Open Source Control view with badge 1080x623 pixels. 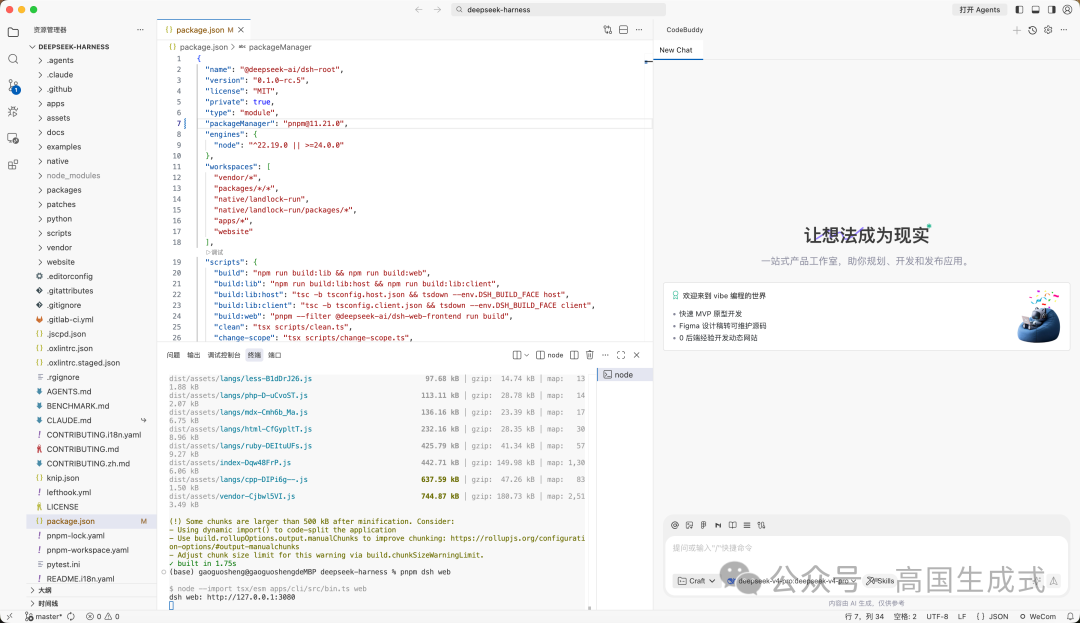click(13, 86)
